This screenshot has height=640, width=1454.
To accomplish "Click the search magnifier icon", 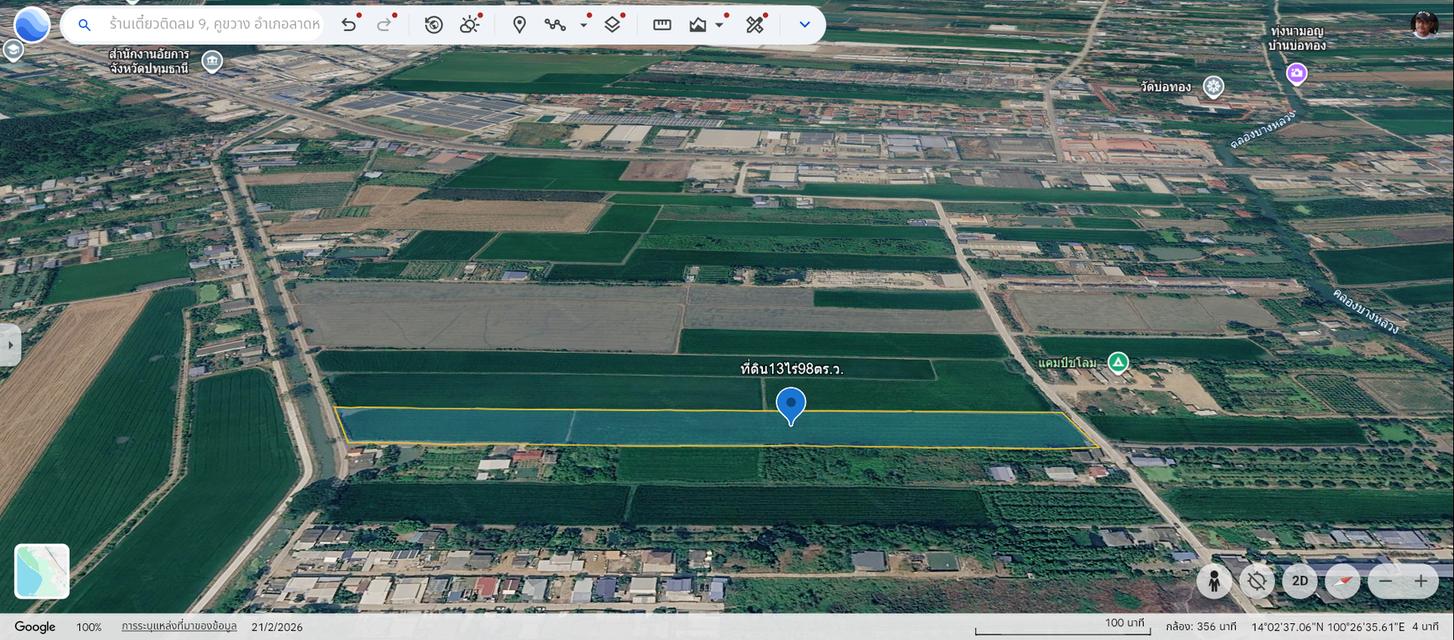I will coord(85,25).
